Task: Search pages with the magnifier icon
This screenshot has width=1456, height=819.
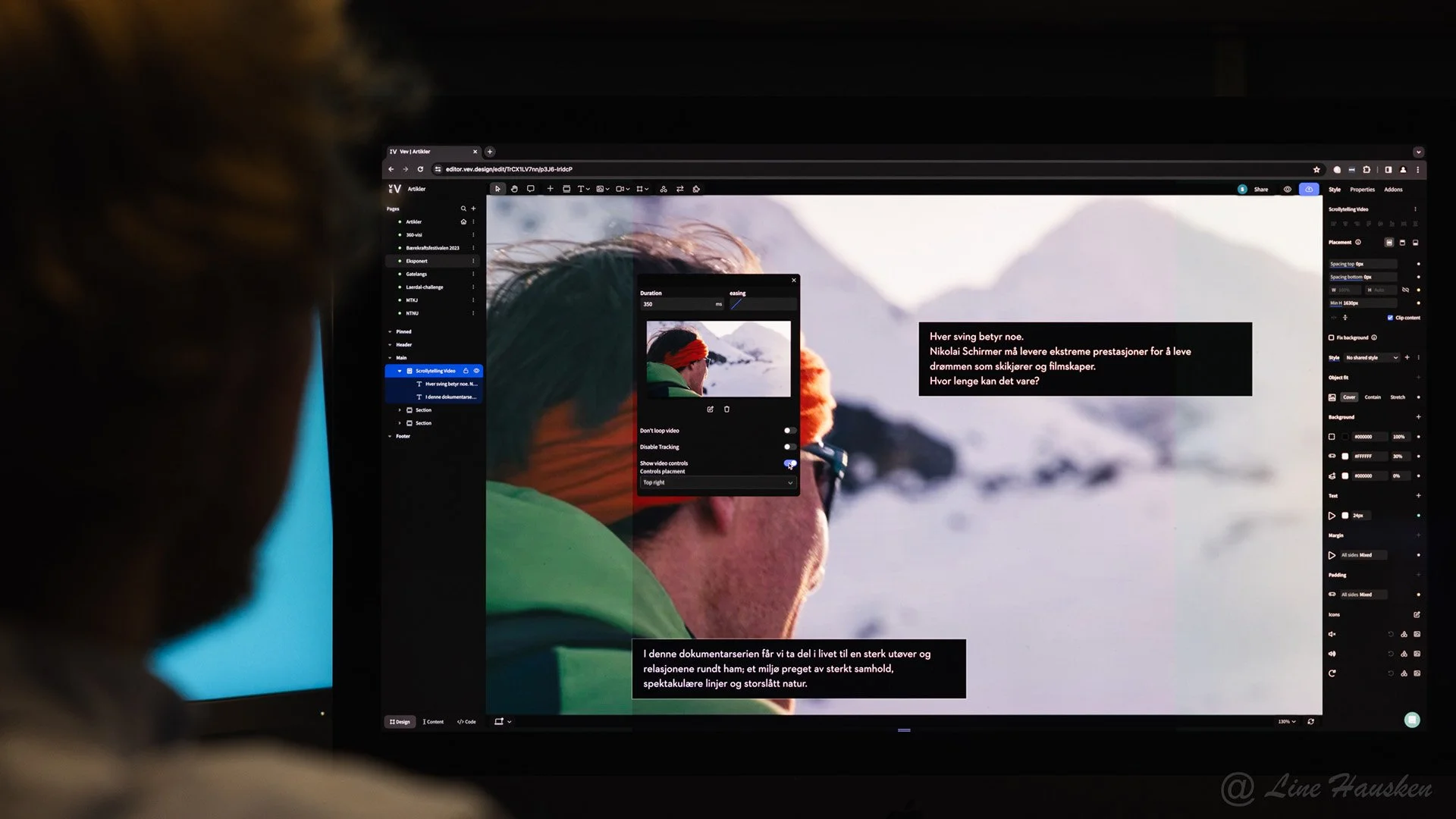Action: pyautogui.click(x=463, y=209)
